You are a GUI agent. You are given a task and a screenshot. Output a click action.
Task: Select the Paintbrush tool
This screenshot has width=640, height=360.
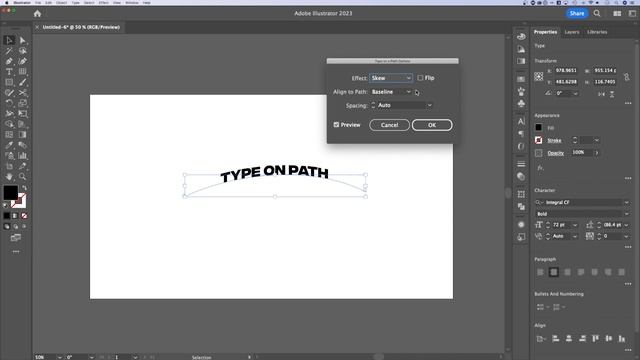coord(22,82)
